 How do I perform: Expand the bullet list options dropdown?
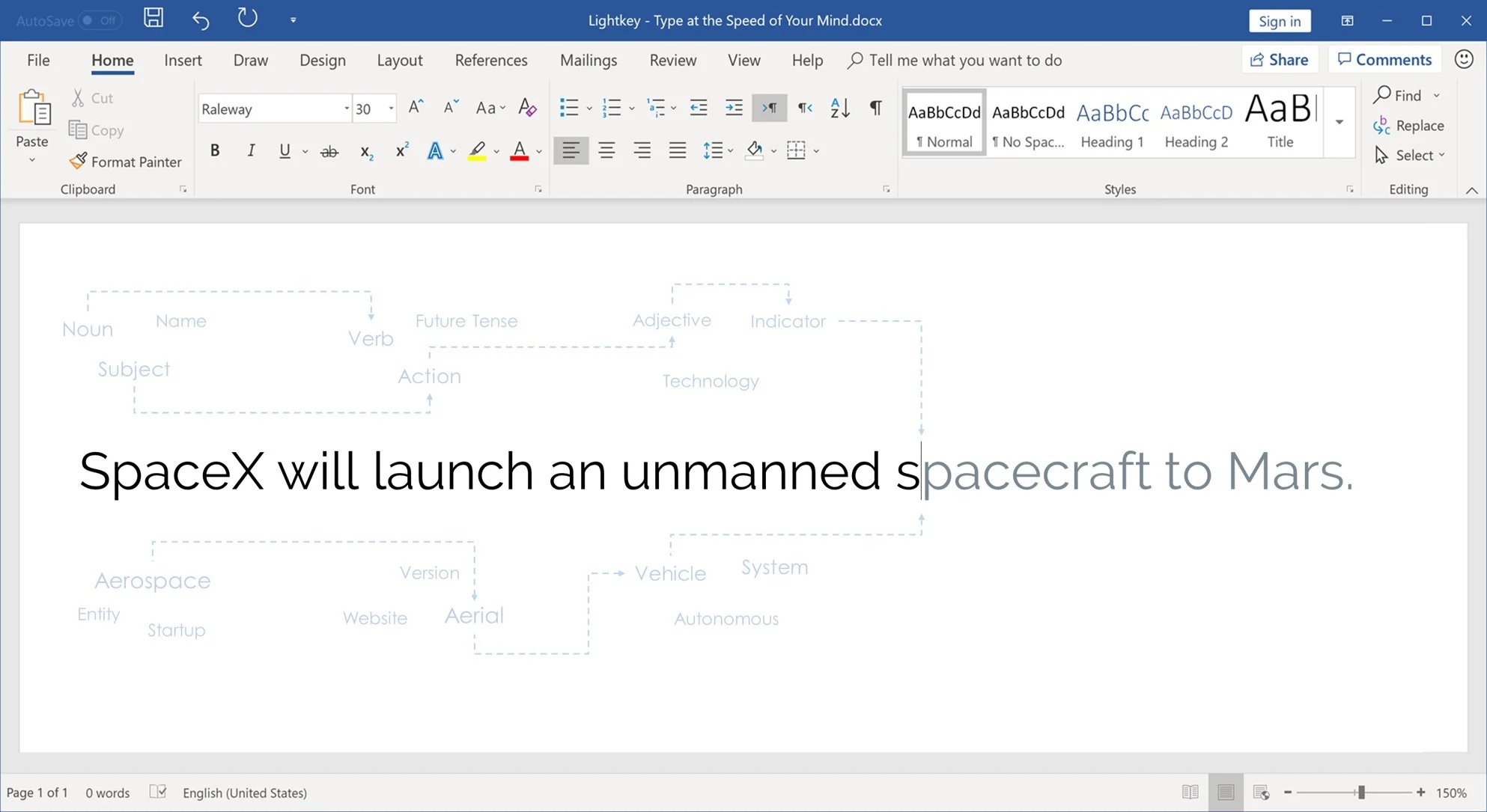[589, 108]
